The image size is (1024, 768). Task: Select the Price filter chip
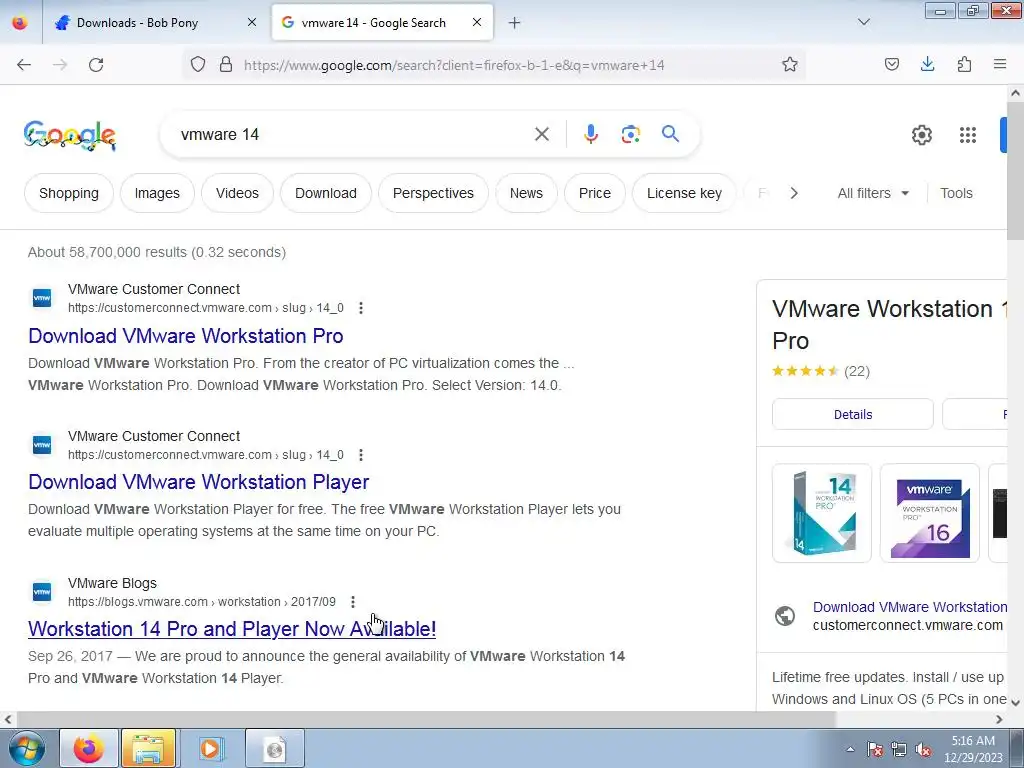tap(594, 193)
